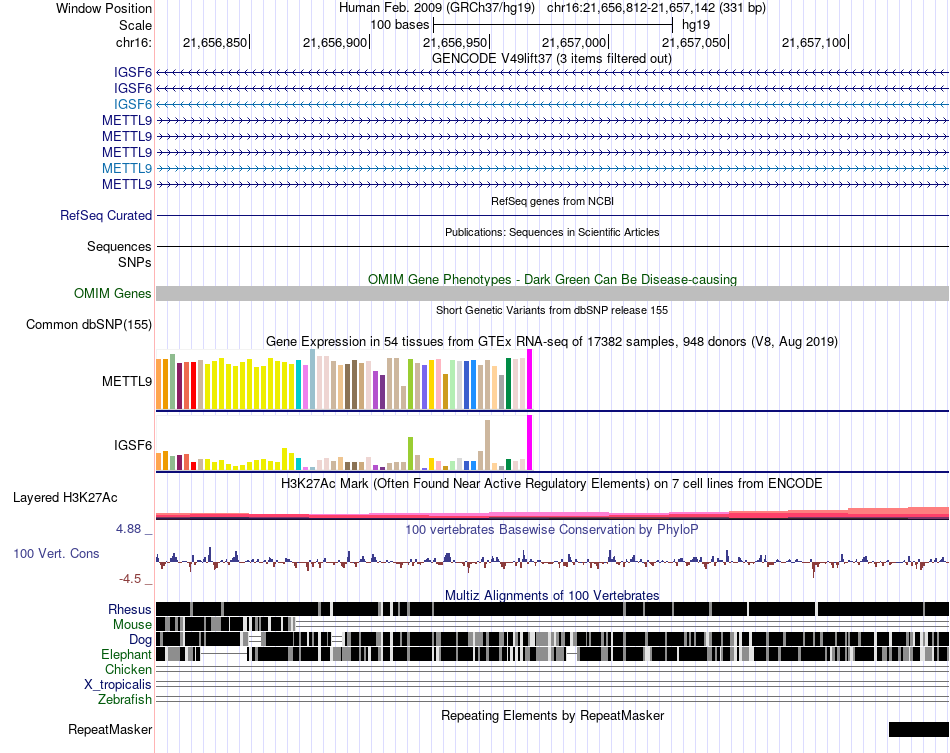This screenshot has height=753, width=950.
Task: Open the Common dbSNP(155) track label
Action: click(x=89, y=324)
